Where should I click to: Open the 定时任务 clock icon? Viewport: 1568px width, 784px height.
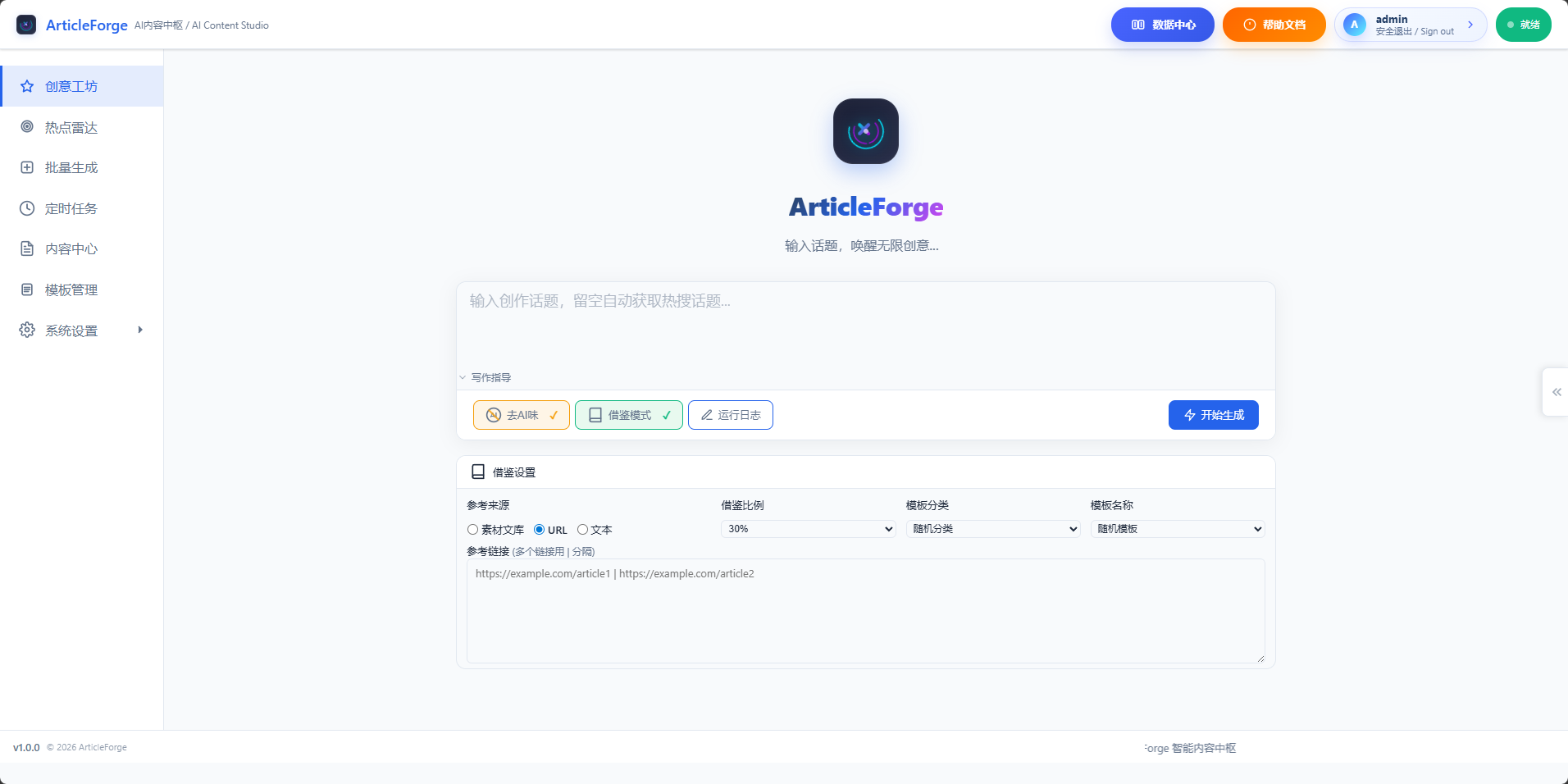click(x=26, y=207)
